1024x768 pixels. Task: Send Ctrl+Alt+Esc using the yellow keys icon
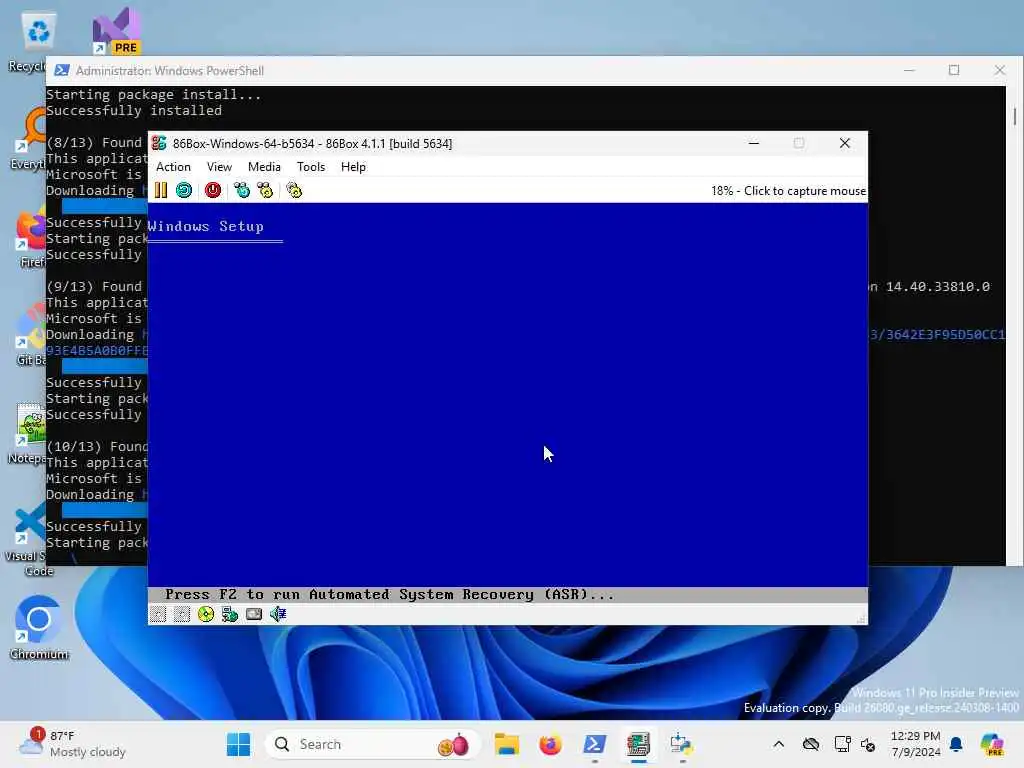point(265,190)
